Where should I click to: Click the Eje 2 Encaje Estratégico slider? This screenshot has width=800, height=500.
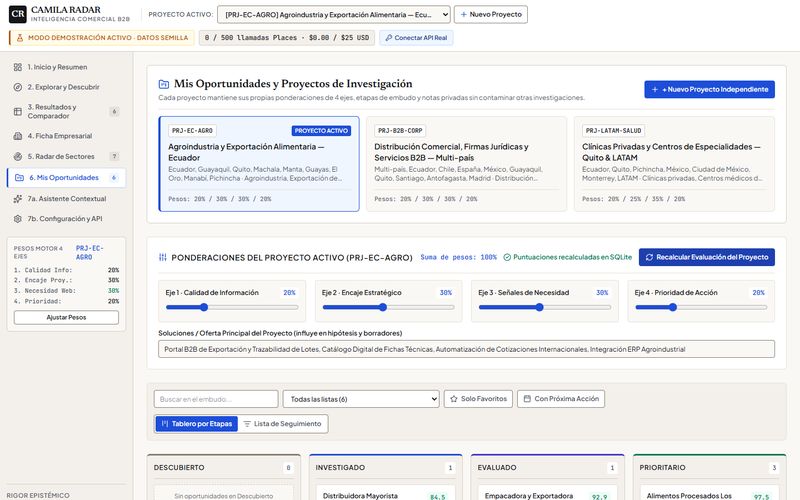(388, 307)
